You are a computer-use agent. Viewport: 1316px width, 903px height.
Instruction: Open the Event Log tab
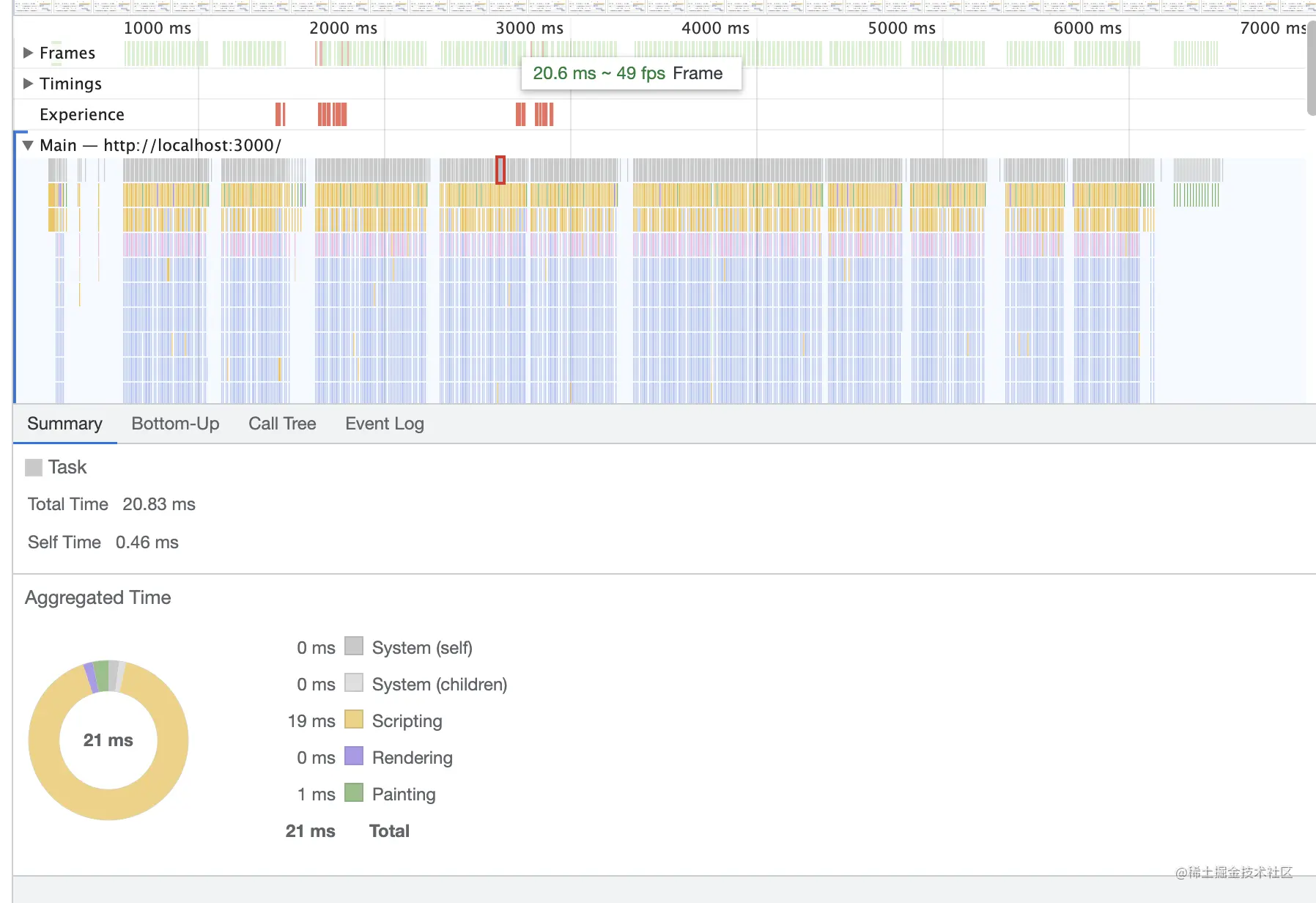pos(384,424)
